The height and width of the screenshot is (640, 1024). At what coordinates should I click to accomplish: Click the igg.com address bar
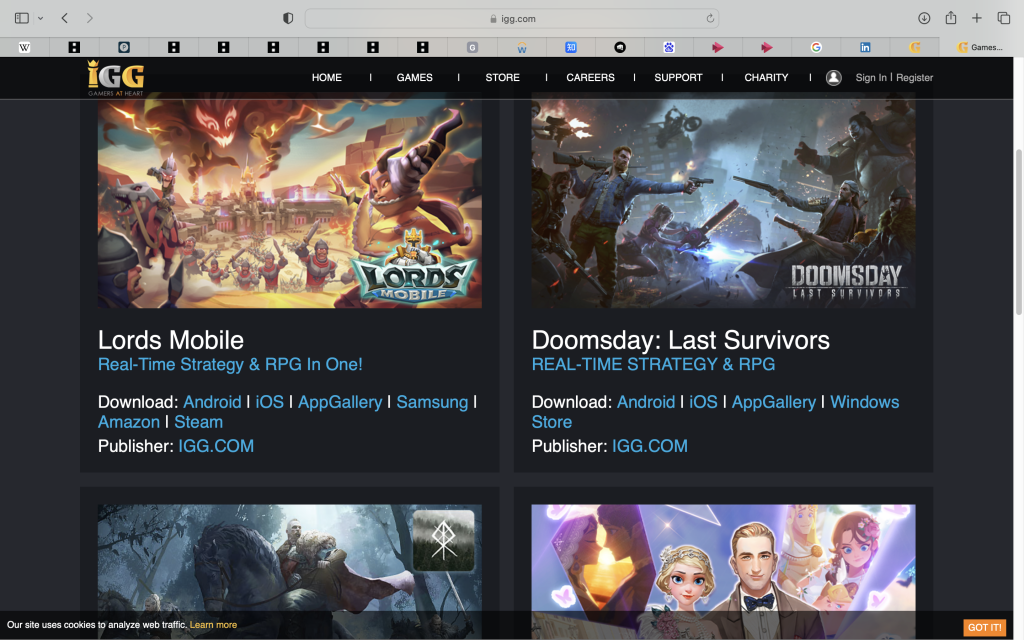512,18
